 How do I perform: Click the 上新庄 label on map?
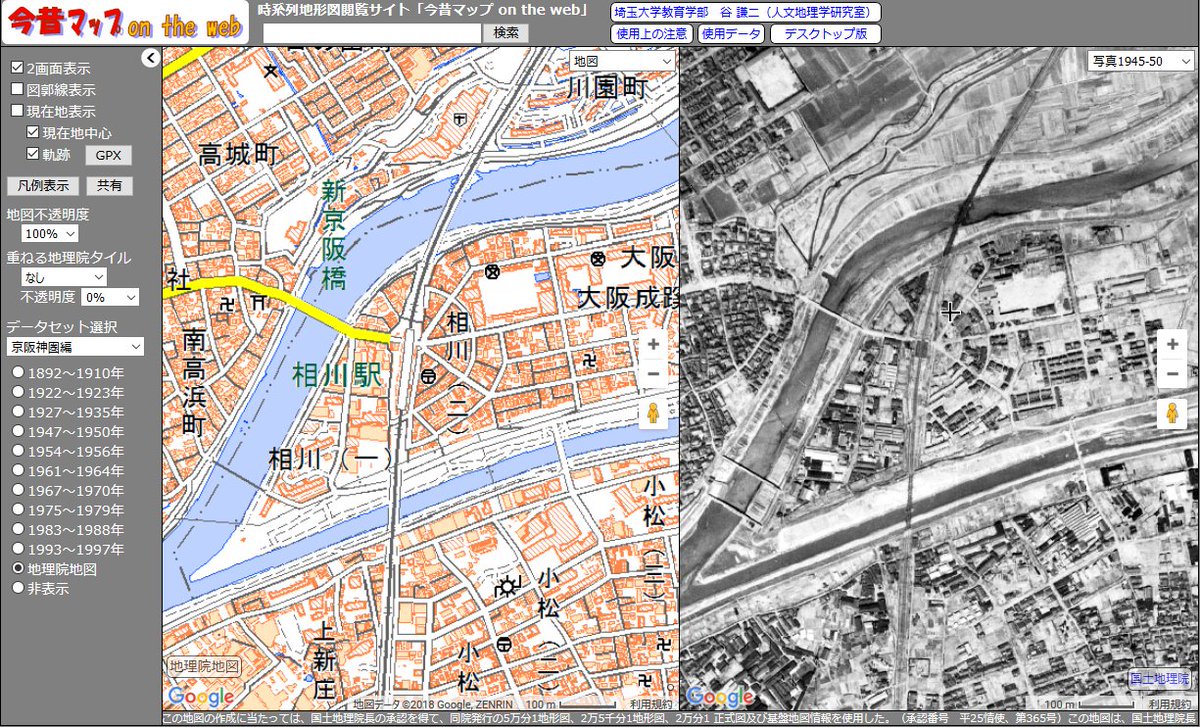pos(323,660)
